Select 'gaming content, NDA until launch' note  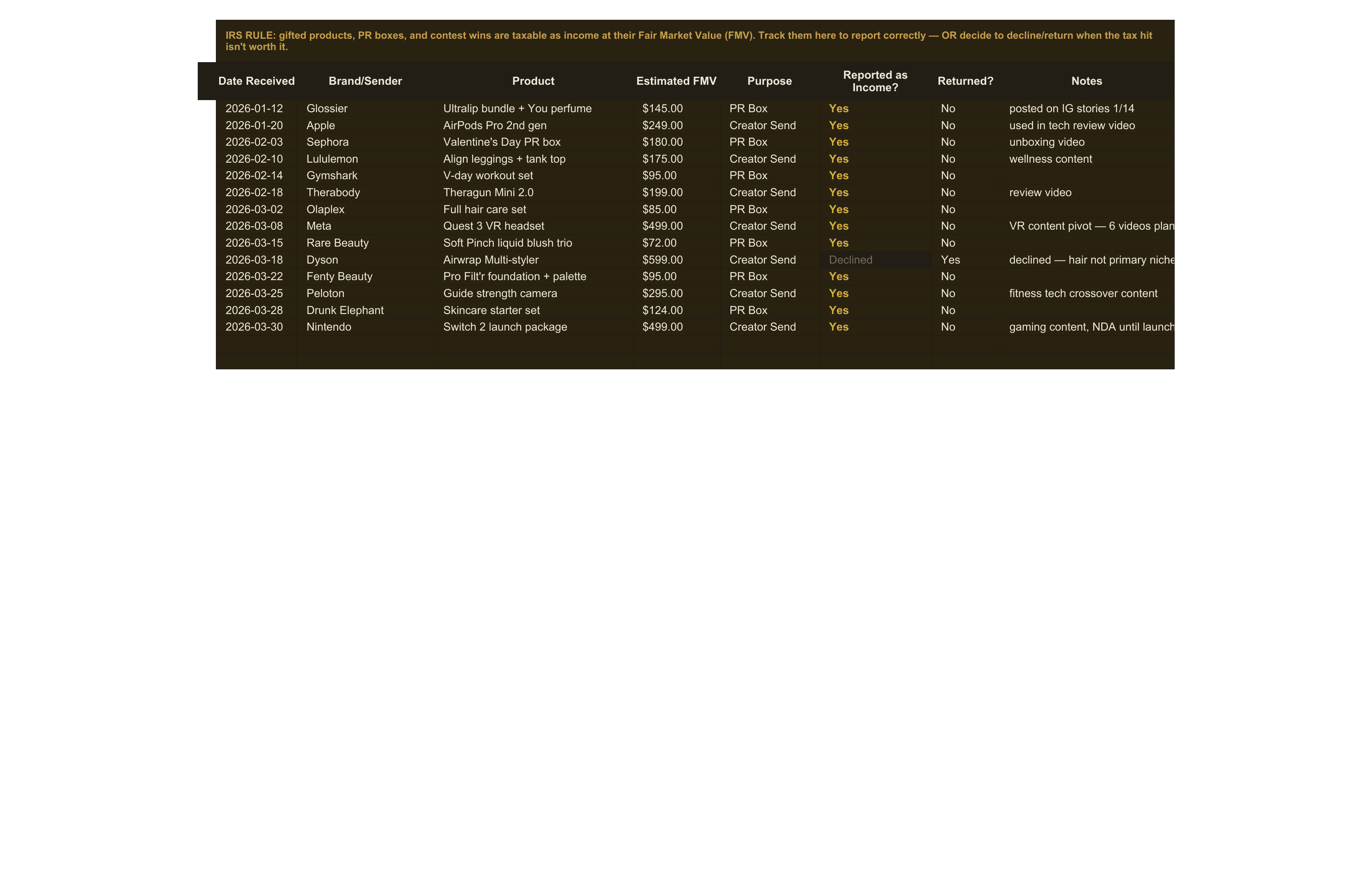pyautogui.click(x=1087, y=327)
